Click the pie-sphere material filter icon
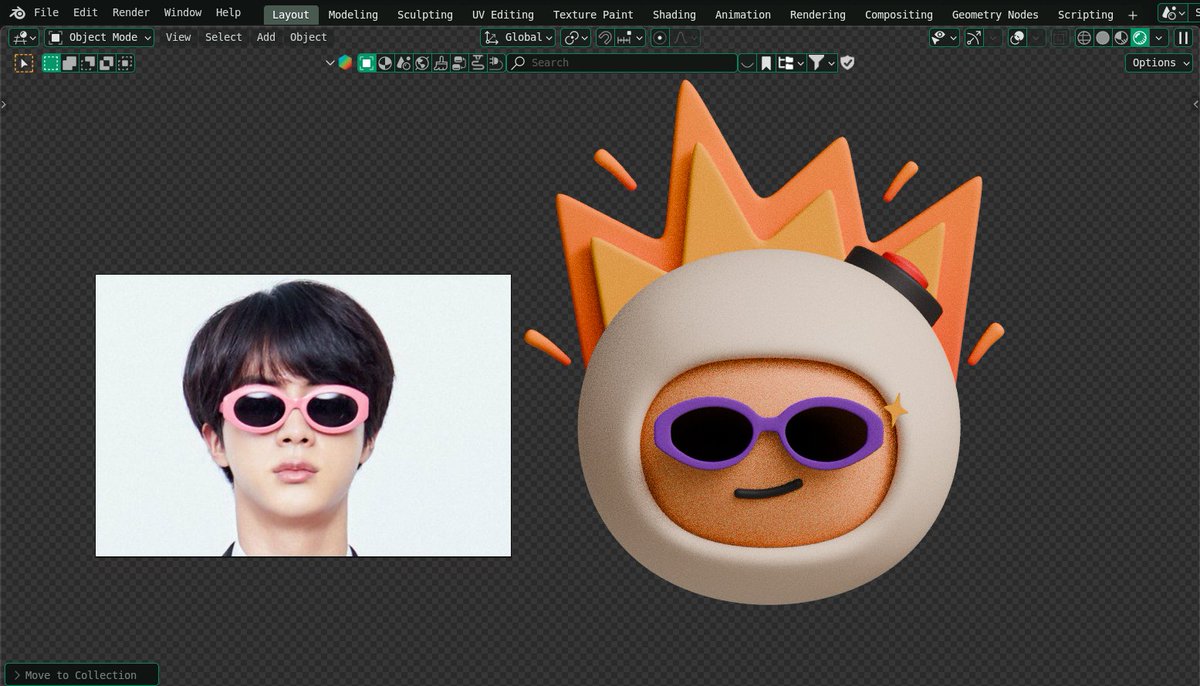1200x686 pixels. (x=385, y=62)
